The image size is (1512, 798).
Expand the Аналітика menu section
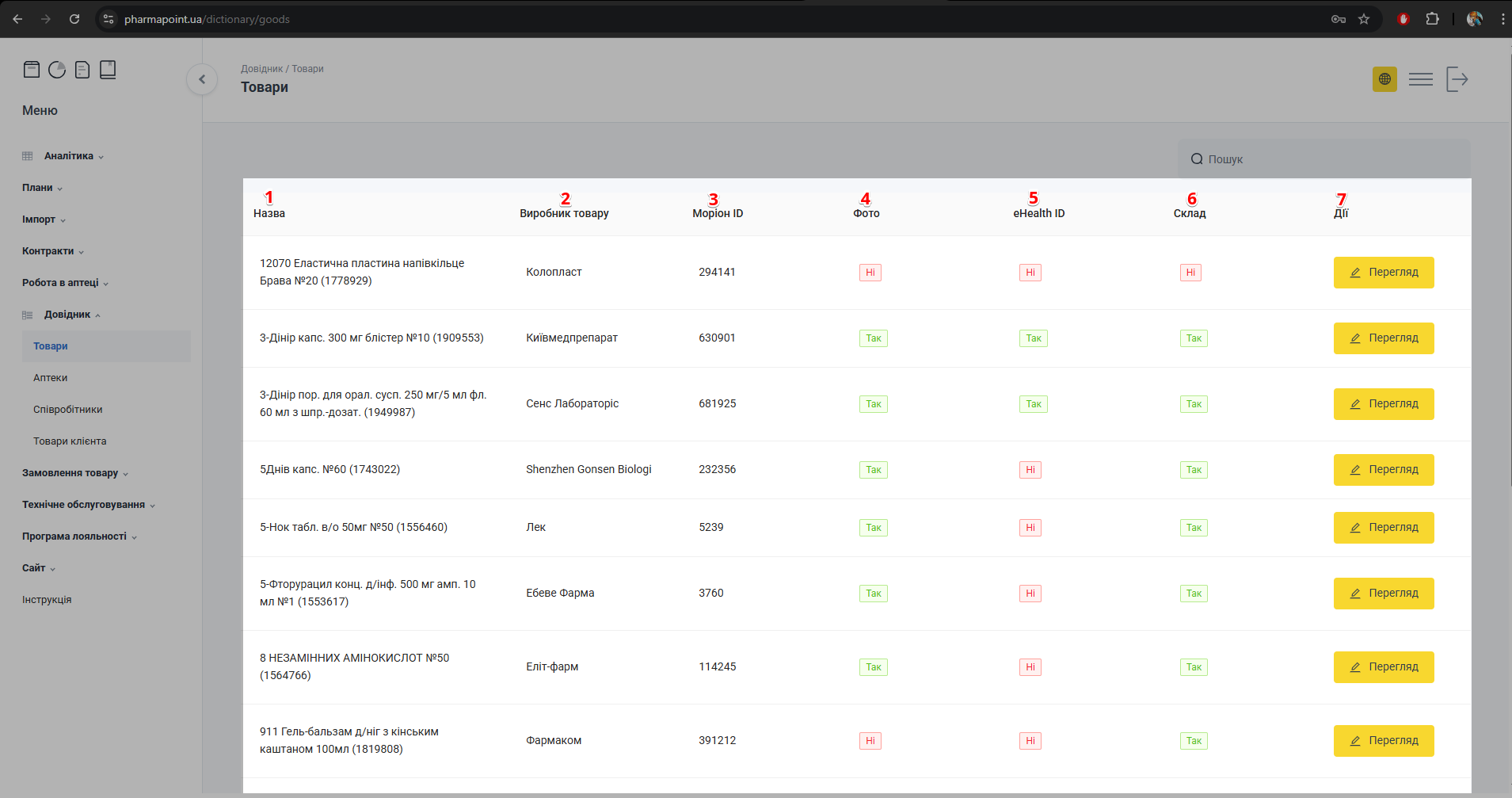(x=69, y=156)
